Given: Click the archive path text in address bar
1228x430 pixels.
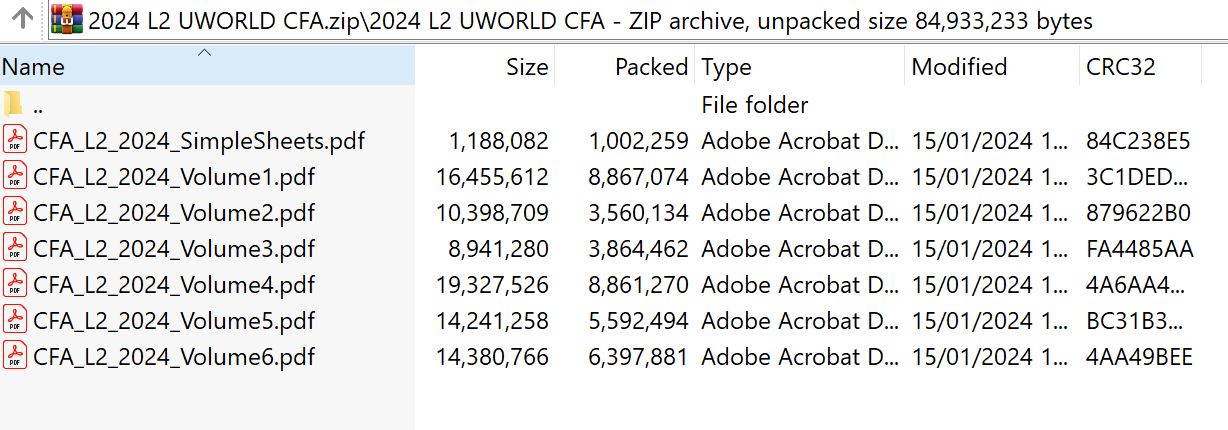Looking at the screenshot, I should point(590,20).
